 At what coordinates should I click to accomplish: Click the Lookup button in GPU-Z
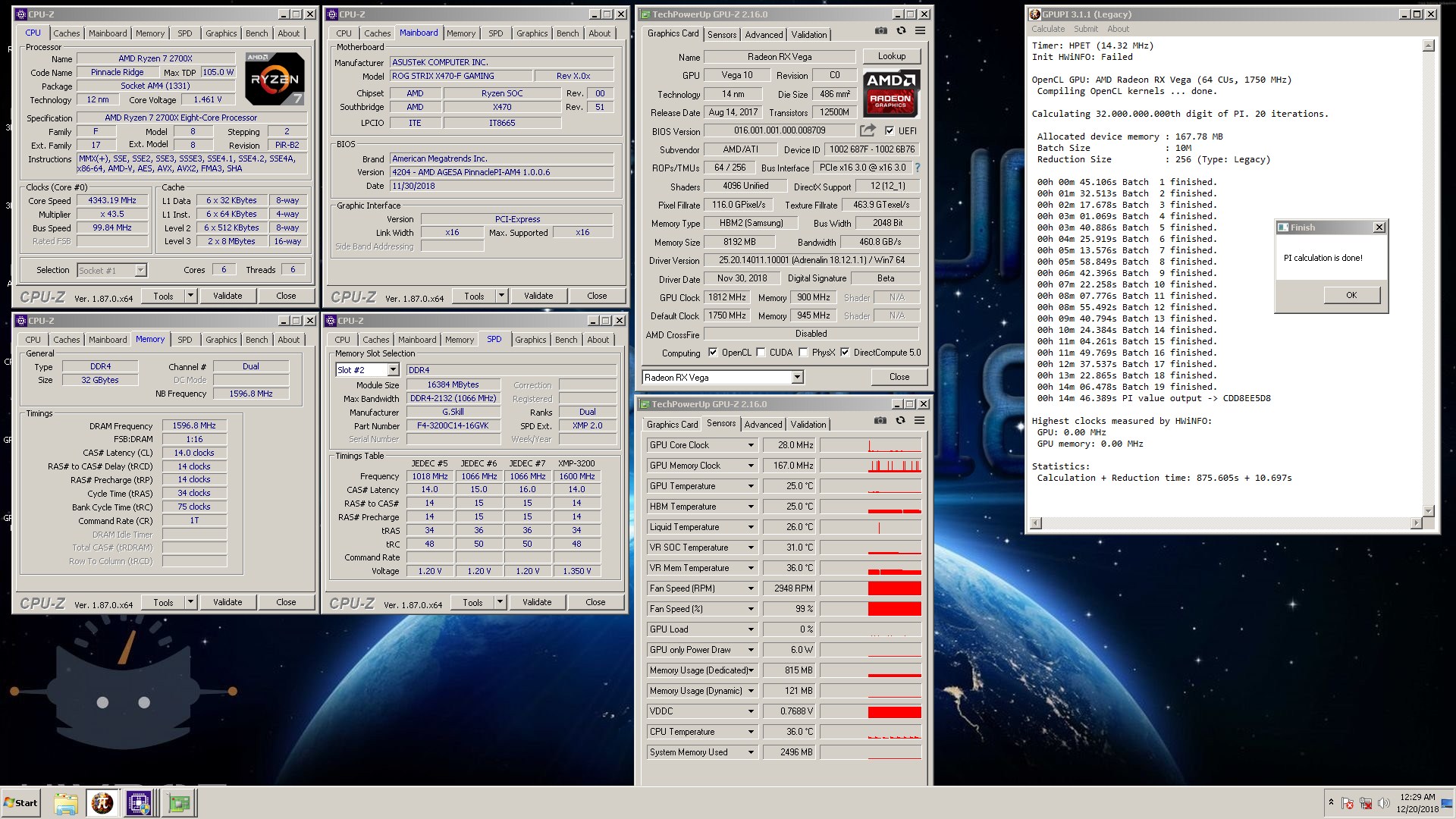pyautogui.click(x=892, y=56)
